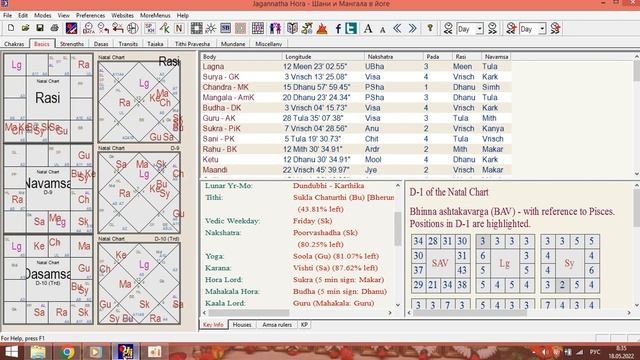Switch to the Mundane tab
Image resolution: width=640 pixels, height=360 pixels.
tap(233, 44)
